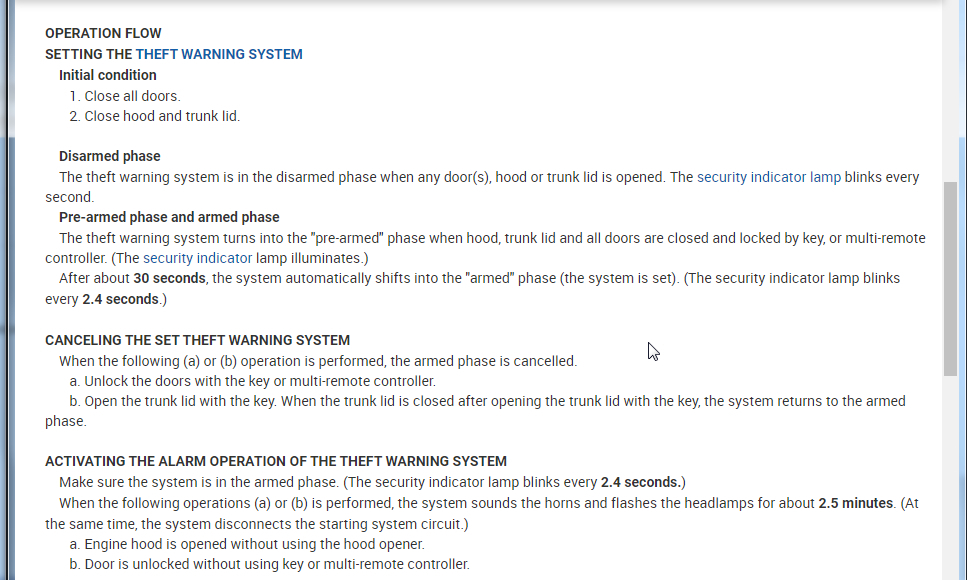Viewport: 967px width, 580px height.
Task: Click the bold "2.5 minutes" text
Action: (855, 503)
